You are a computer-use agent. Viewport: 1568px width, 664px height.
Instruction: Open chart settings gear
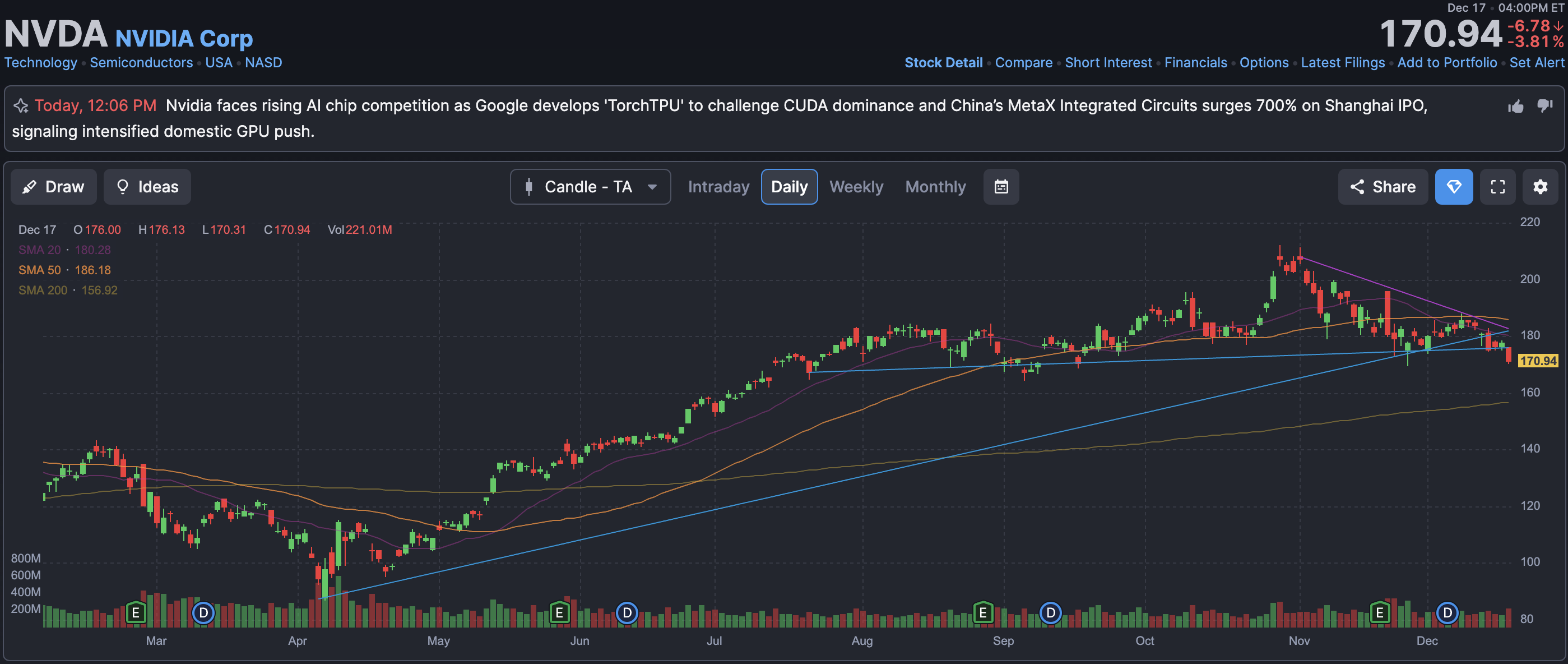click(x=1540, y=186)
